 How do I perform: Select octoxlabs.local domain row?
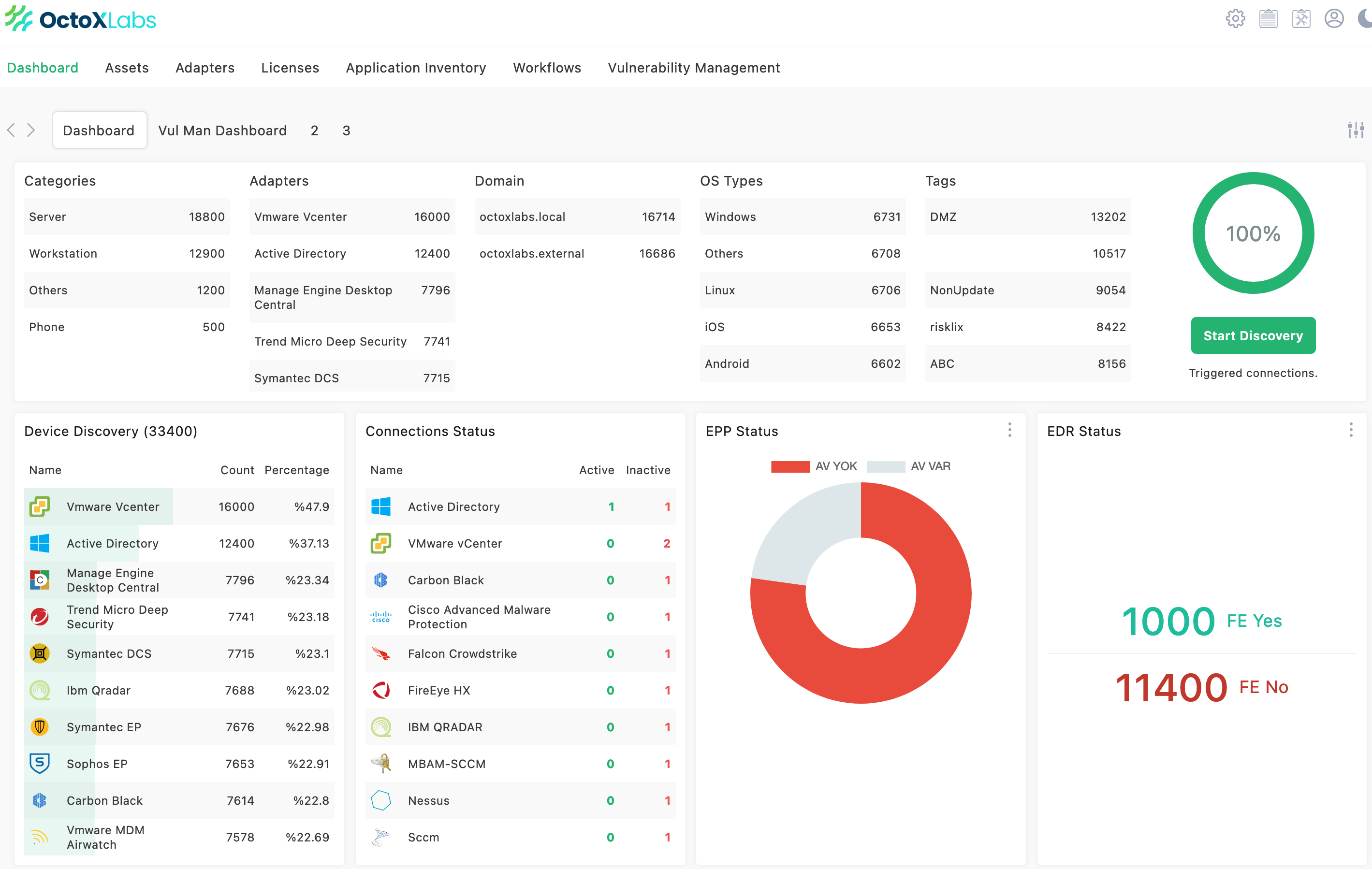(x=577, y=217)
